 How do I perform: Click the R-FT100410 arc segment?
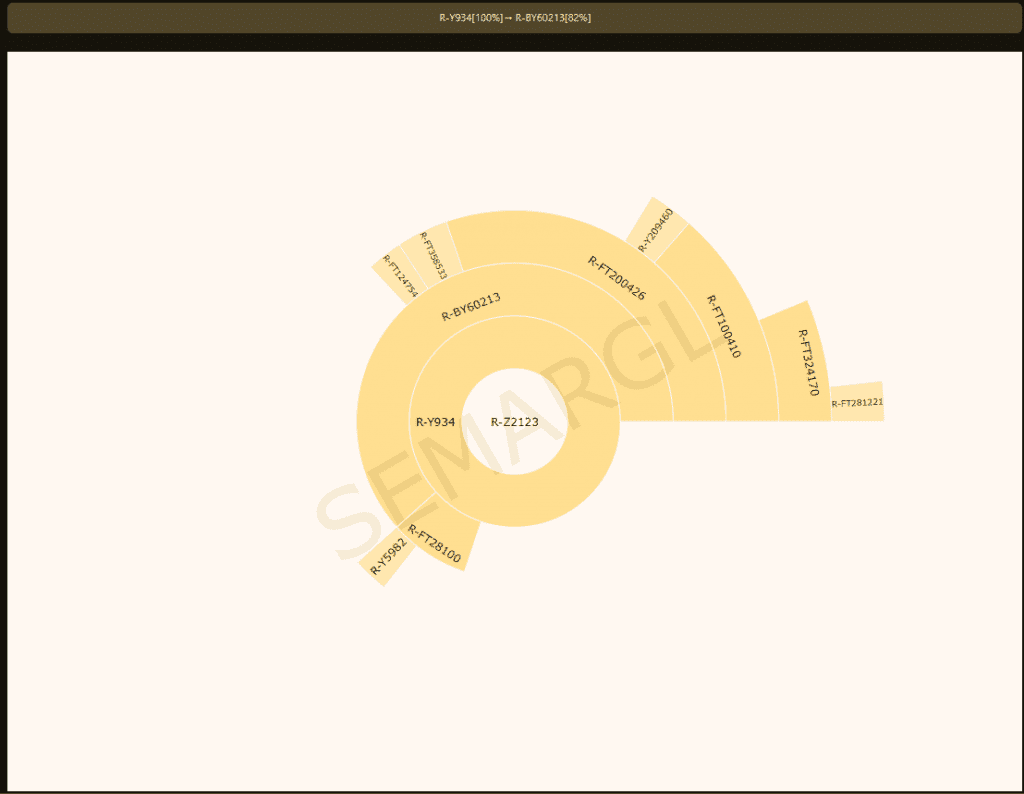[723, 326]
